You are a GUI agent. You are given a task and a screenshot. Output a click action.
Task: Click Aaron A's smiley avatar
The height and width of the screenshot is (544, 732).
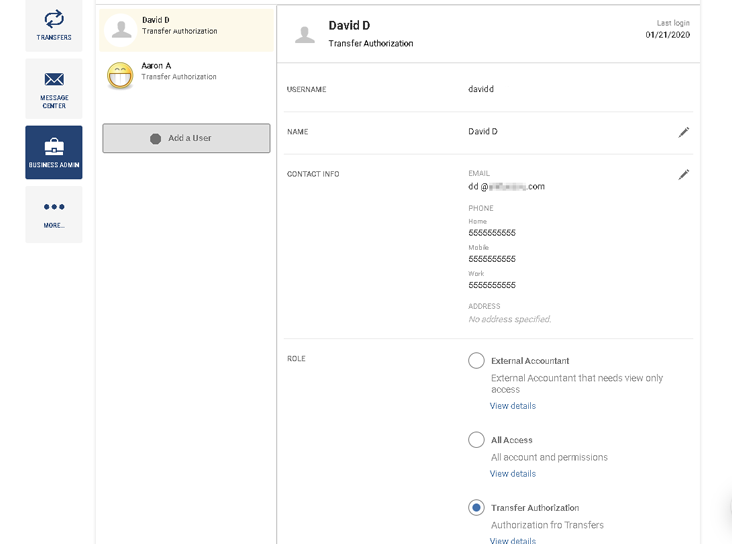coord(120,76)
